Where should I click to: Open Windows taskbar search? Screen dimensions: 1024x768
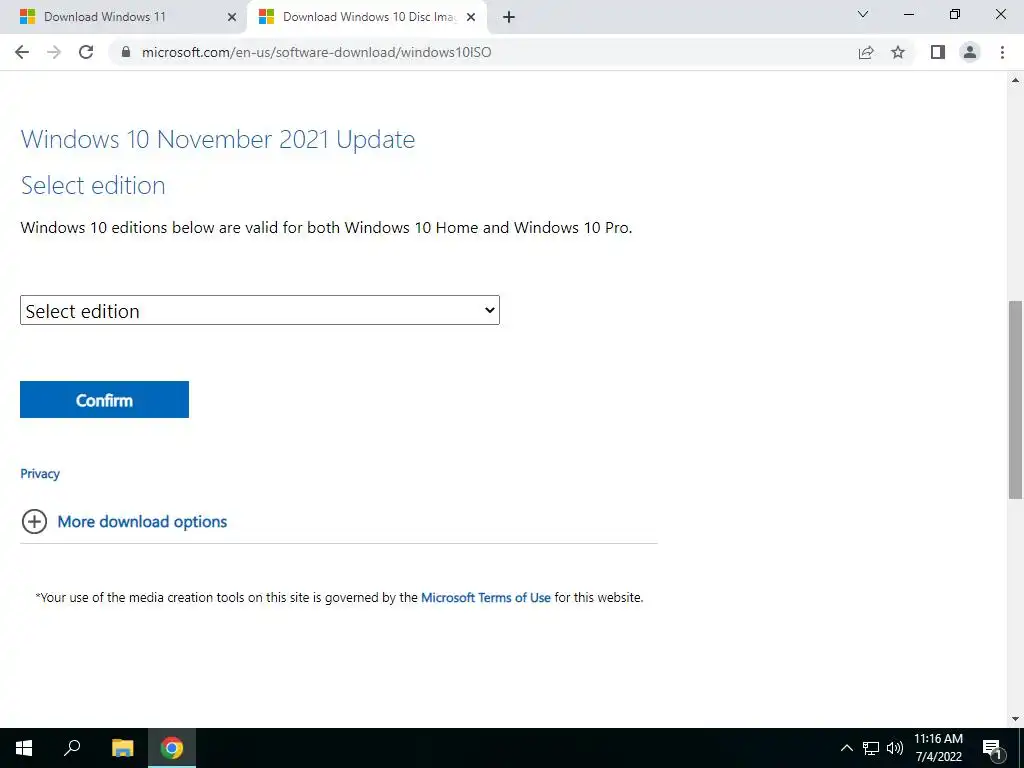[72, 748]
